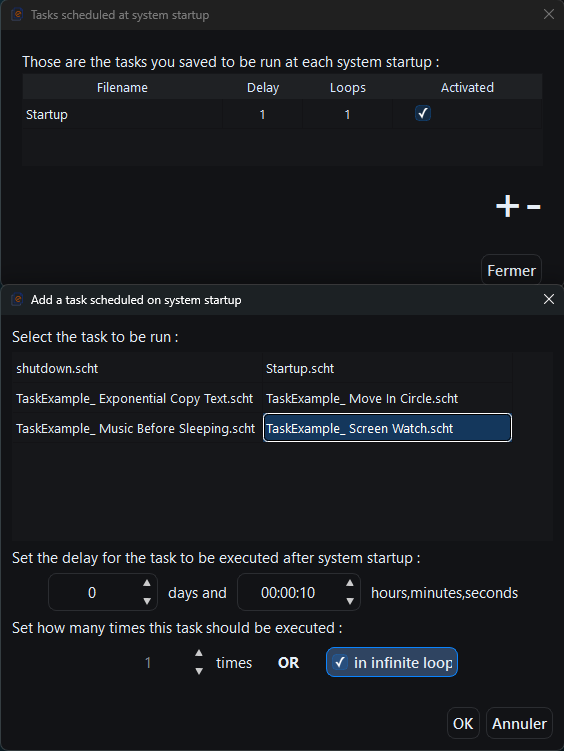Image resolution: width=564 pixels, height=751 pixels.
Task: Select TaskExample_ Music Before Sleeping.scht
Action: coord(137,428)
